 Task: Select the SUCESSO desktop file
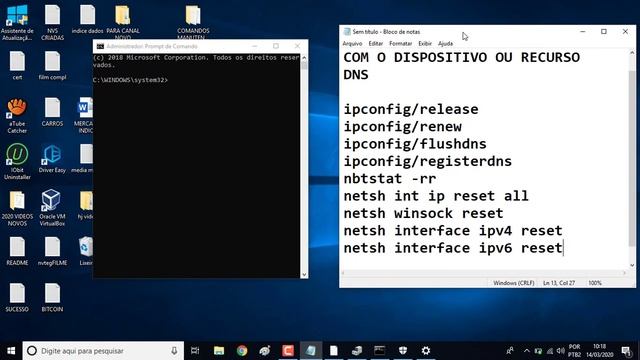click(x=17, y=298)
